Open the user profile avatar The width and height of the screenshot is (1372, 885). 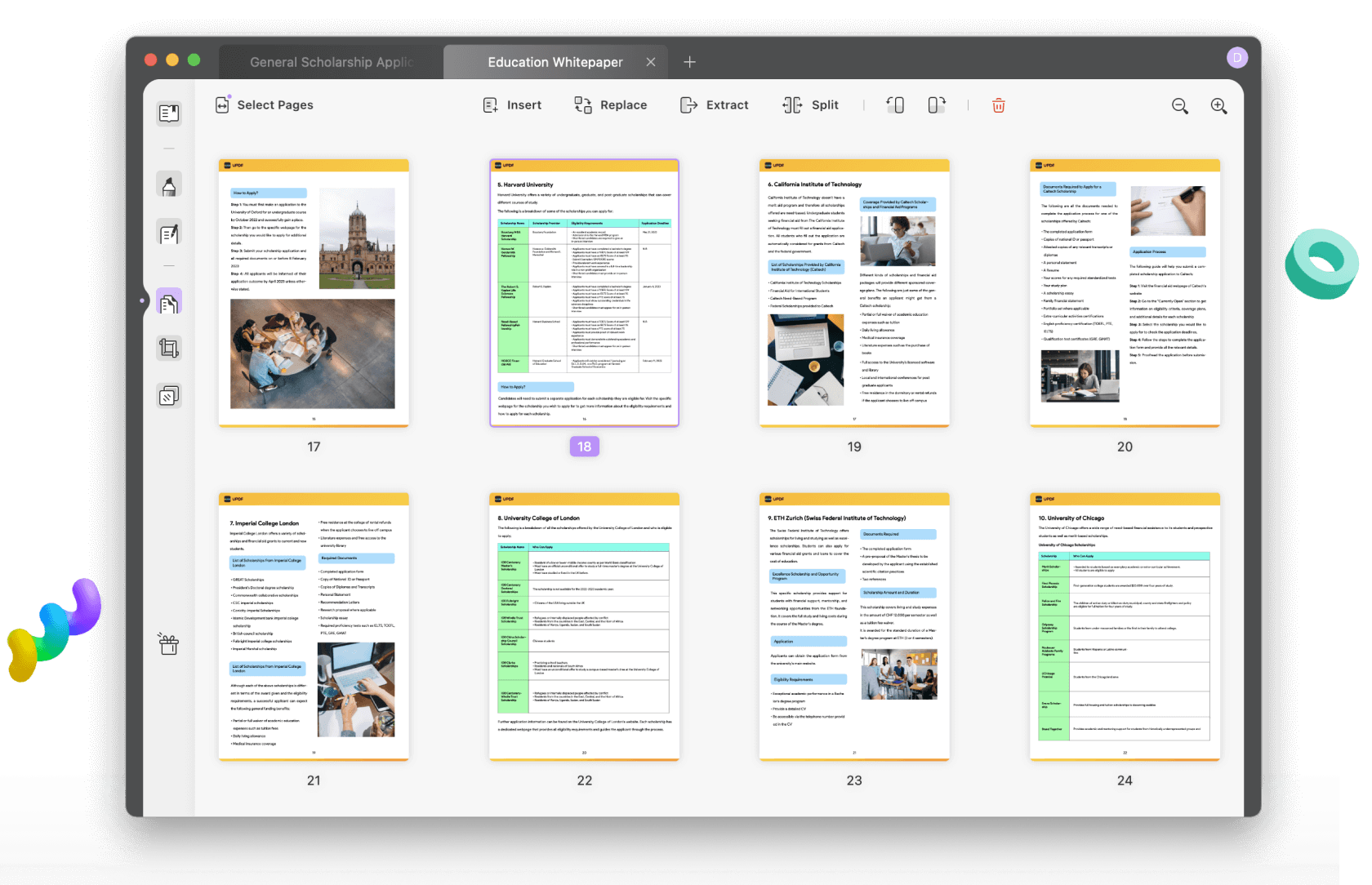(x=1237, y=57)
